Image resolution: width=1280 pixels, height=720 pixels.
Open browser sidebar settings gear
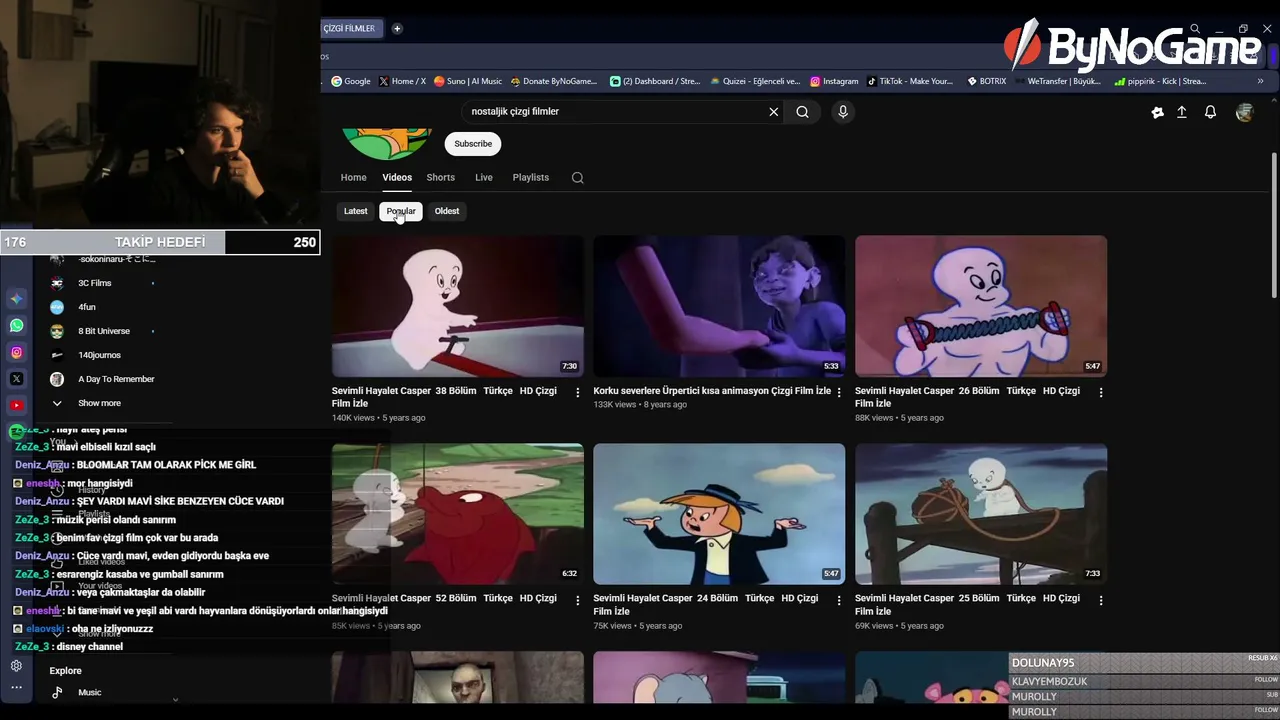[x=16, y=666]
